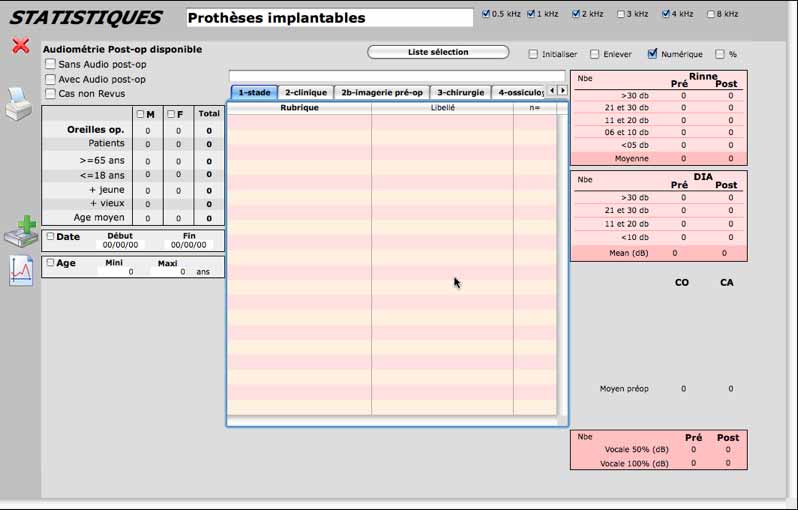The width and height of the screenshot is (798, 510).
Task: Uncheck the 4 kHz frequency
Action: pyautogui.click(x=666, y=14)
